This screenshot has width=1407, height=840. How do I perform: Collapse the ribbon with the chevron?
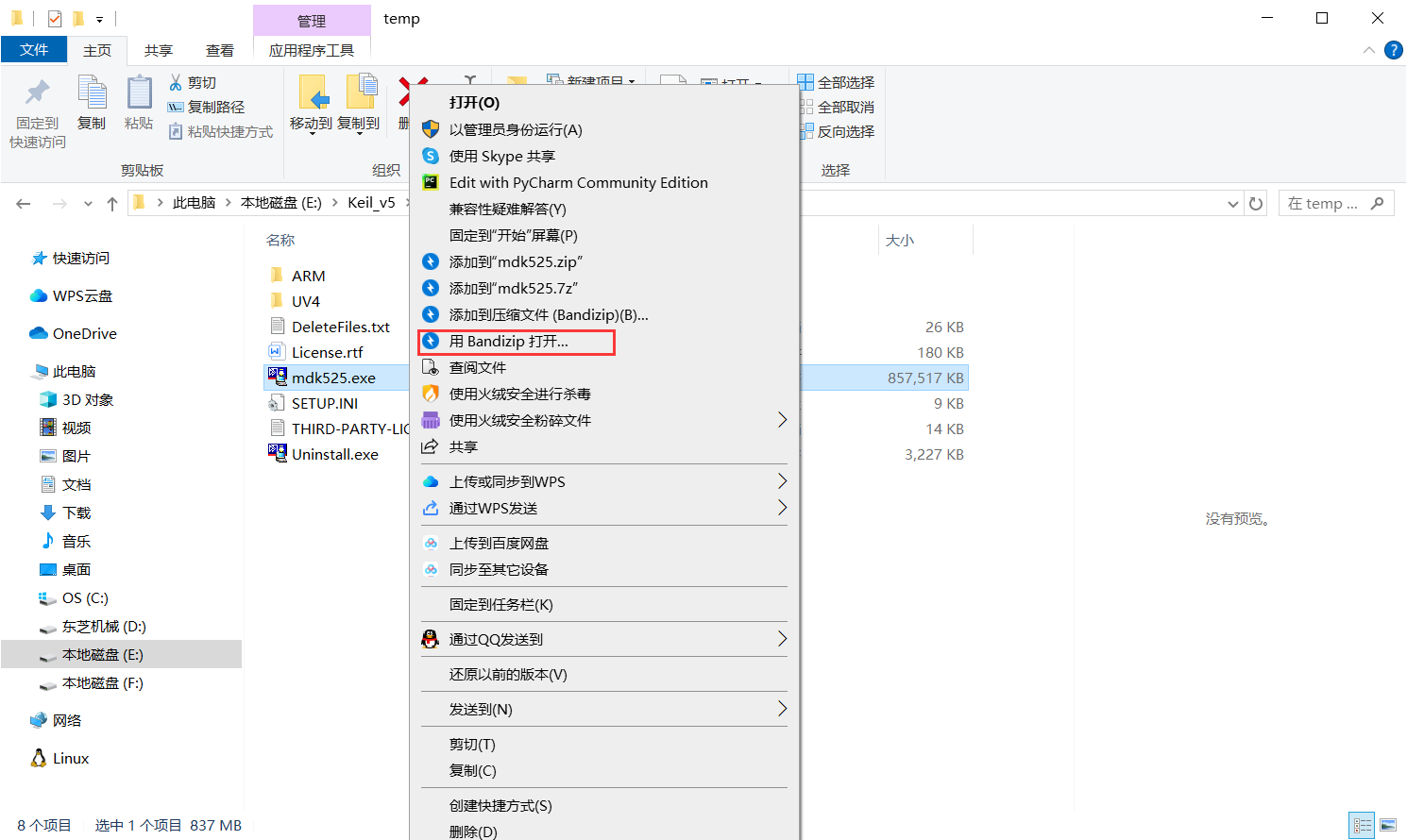point(1368,51)
